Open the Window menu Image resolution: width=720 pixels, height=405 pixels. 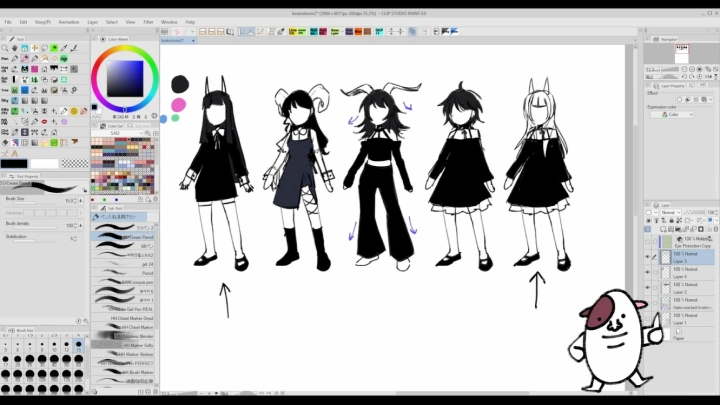pyautogui.click(x=169, y=22)
